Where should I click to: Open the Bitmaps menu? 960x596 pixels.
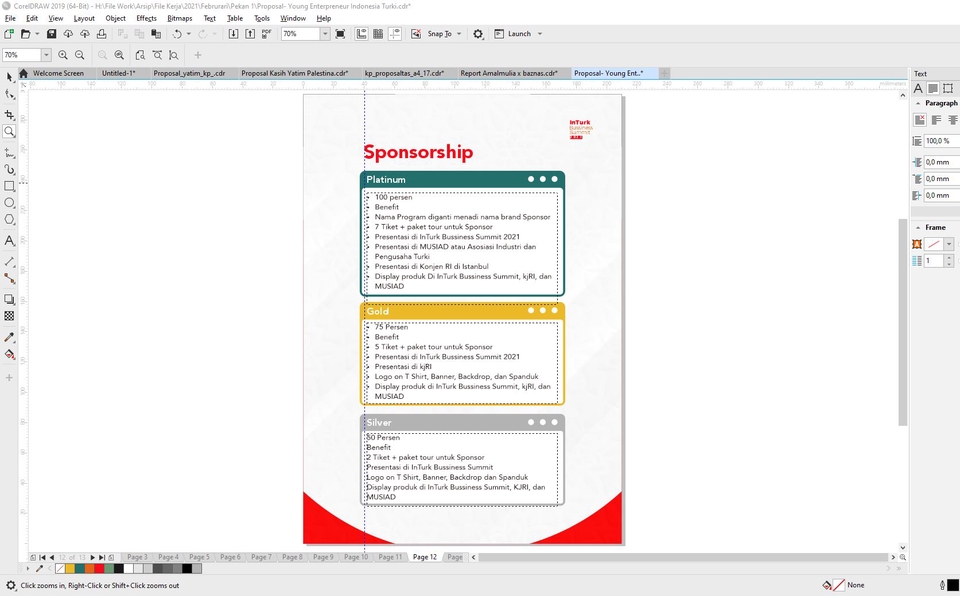(x=179, y=18)
